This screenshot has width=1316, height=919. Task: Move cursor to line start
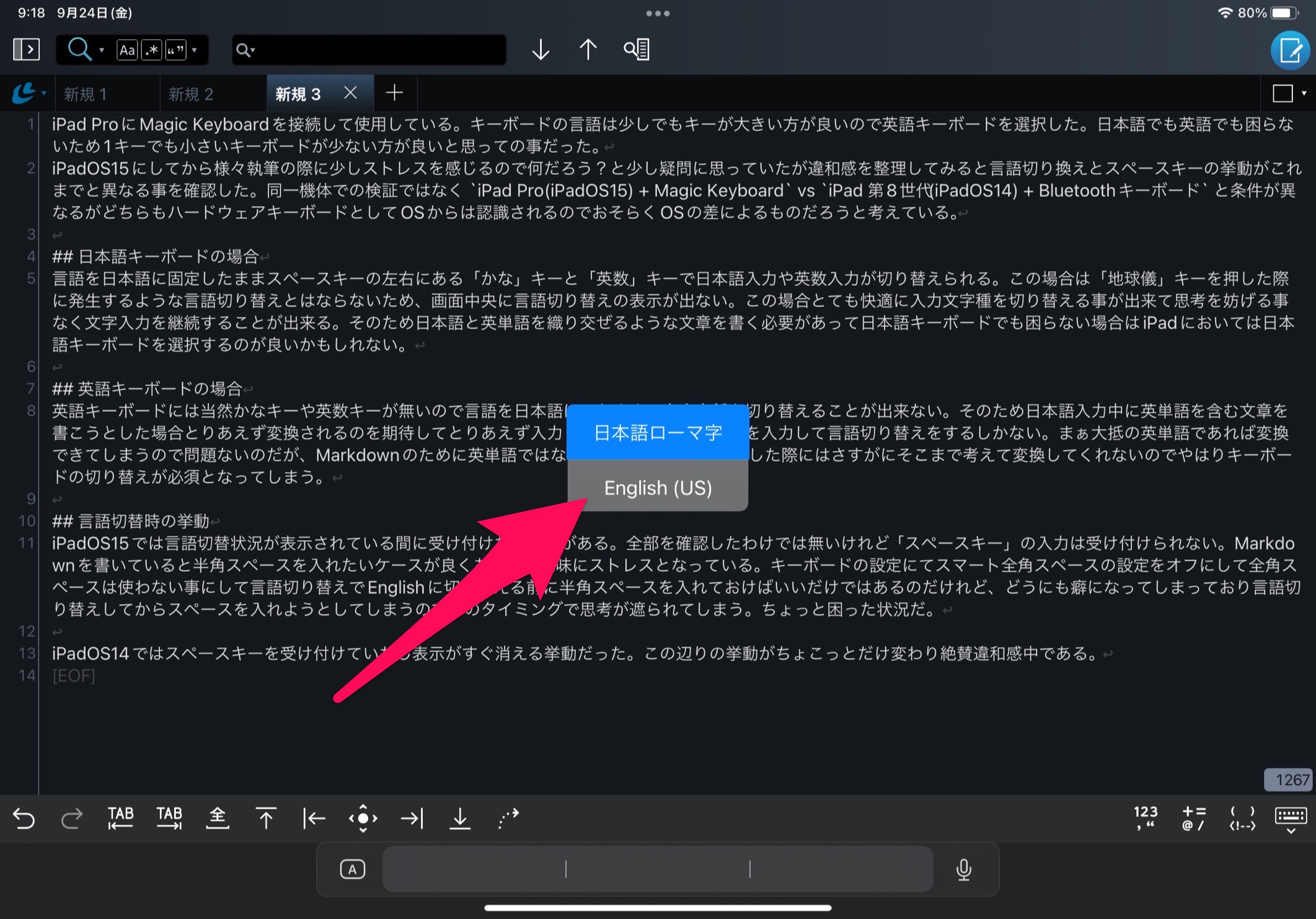tap(314, 819)
